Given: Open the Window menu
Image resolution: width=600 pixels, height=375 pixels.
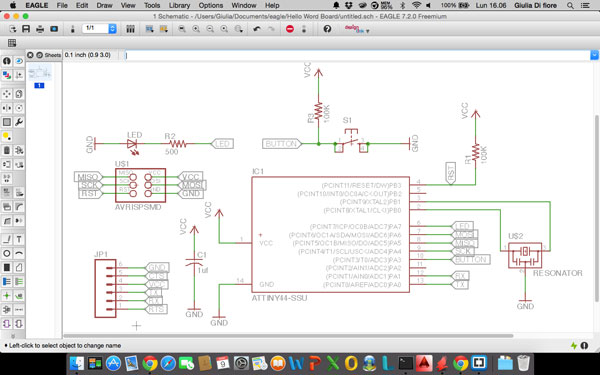Looking at the screenshot, I should (244, 5).
